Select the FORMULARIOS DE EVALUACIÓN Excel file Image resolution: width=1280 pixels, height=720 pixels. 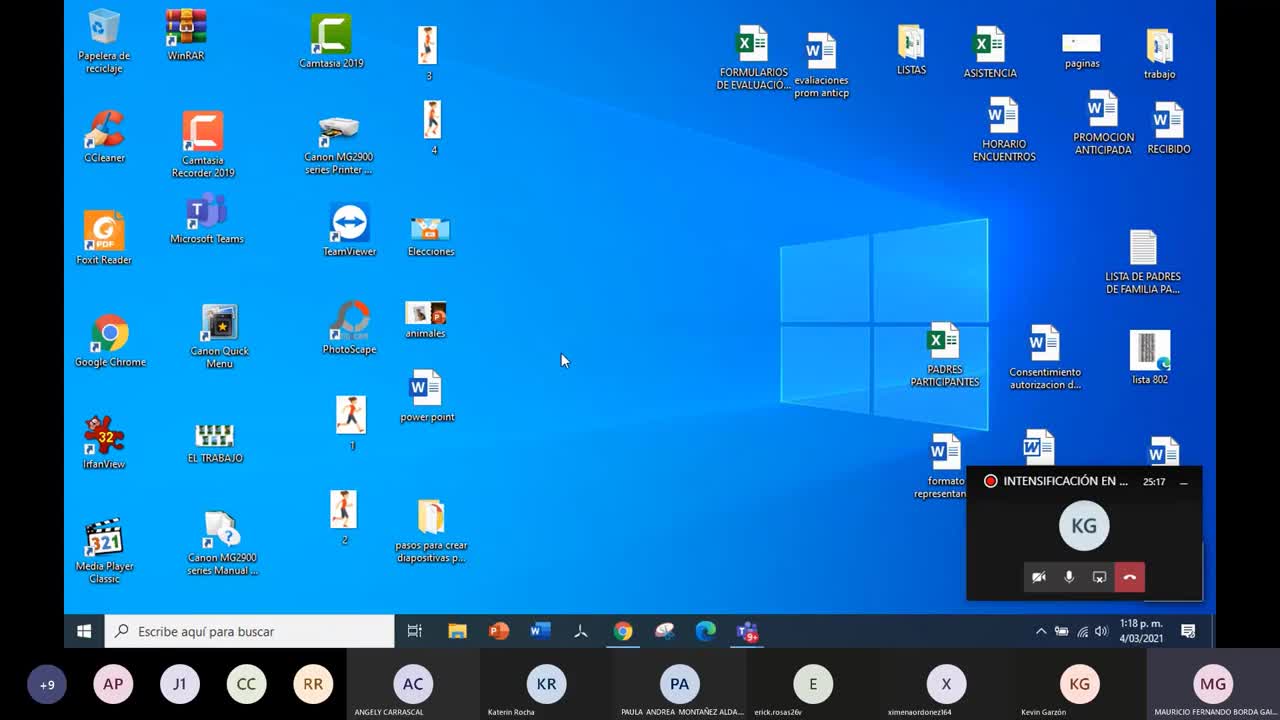click(x=753, y=58)
